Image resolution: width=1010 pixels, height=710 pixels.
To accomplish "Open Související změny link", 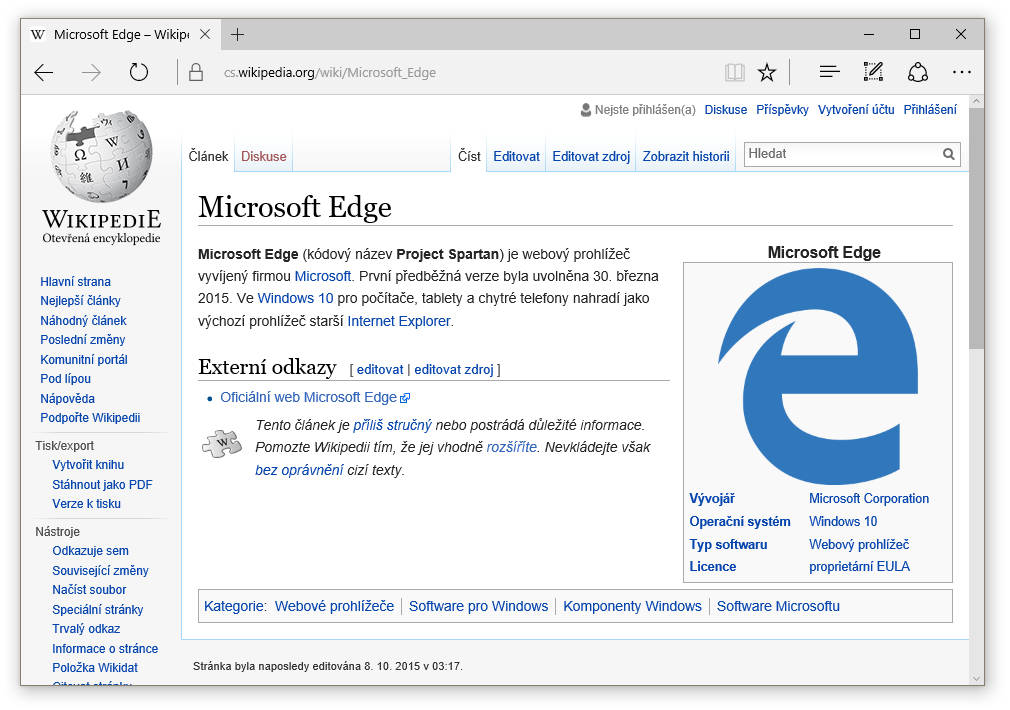I will (100, 570).
